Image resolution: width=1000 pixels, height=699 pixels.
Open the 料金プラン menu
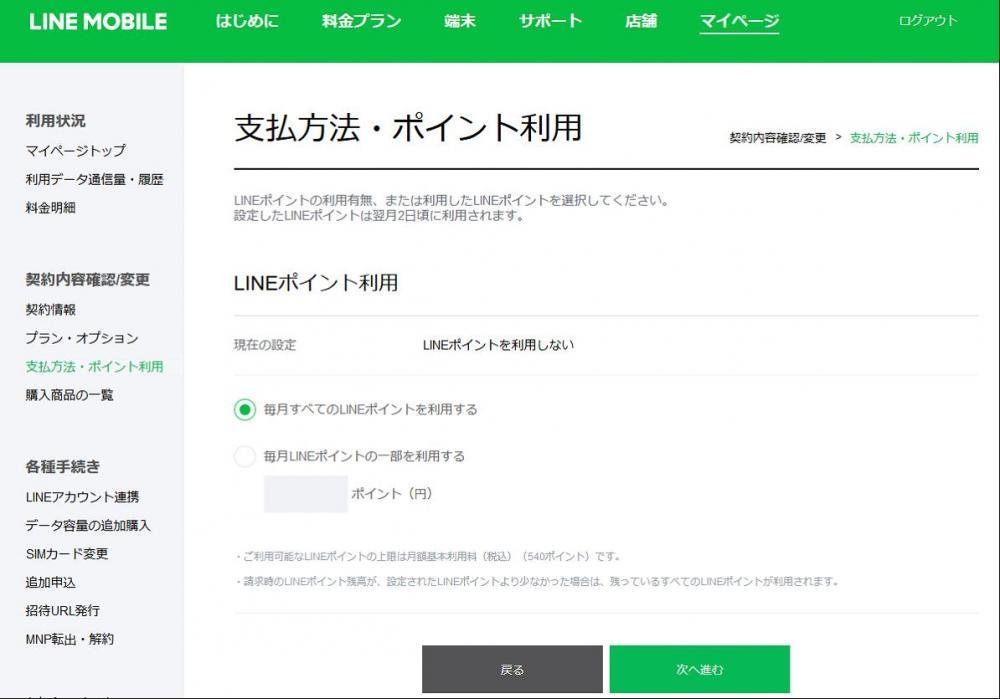[362, 21]
